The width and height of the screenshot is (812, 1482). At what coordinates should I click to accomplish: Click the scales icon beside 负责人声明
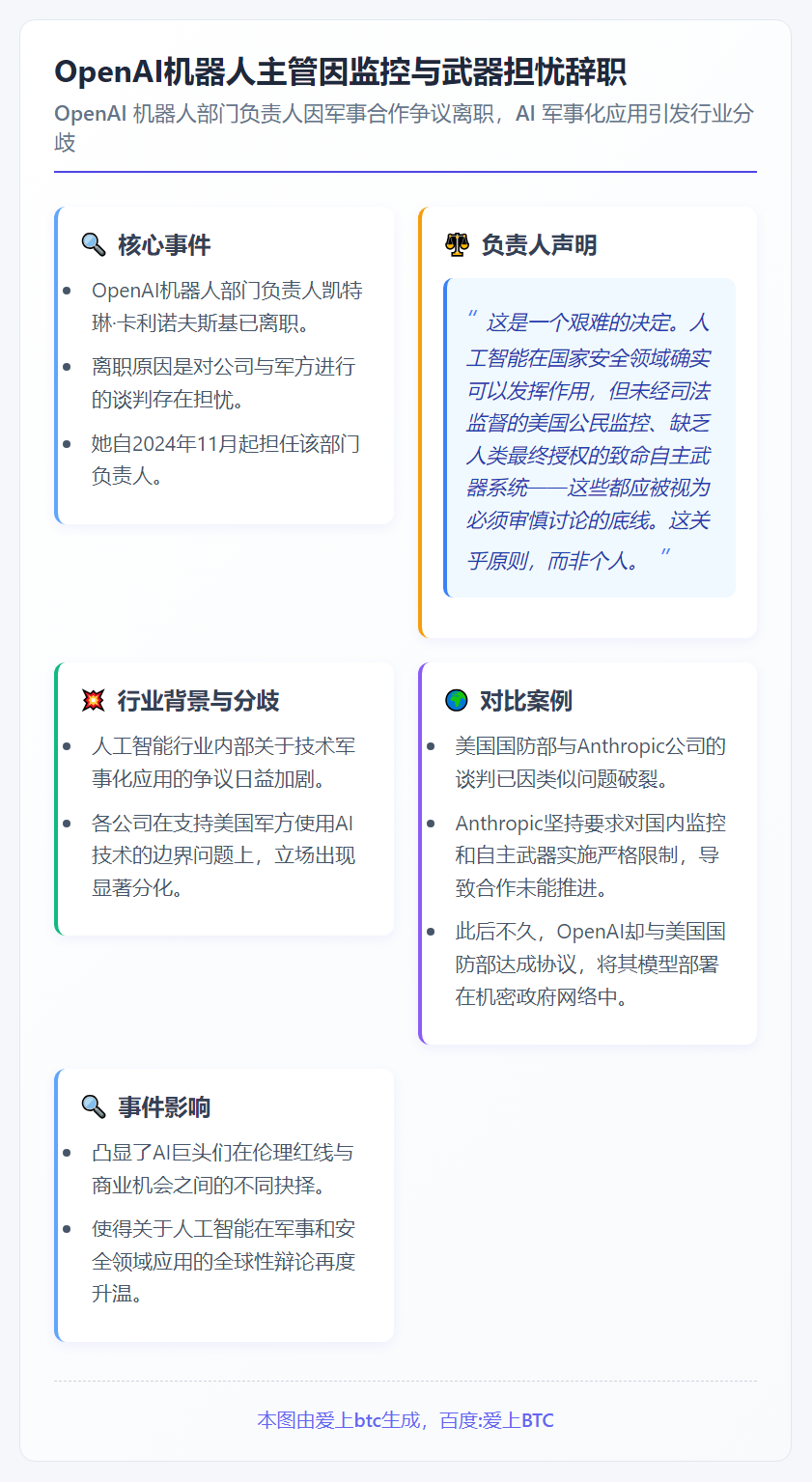(457, 244)
